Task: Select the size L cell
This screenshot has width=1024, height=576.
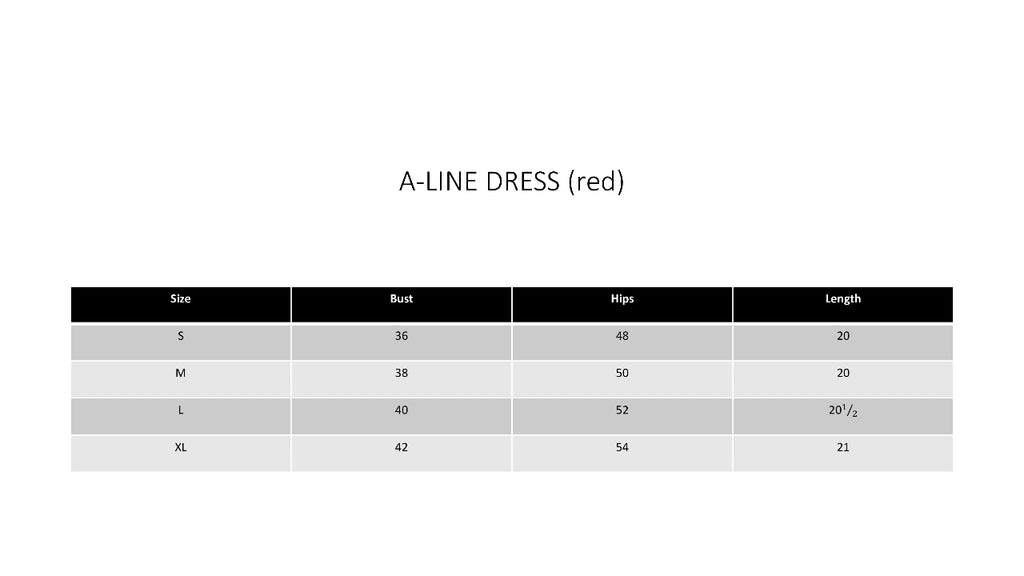Action: [x=181, y=410]
